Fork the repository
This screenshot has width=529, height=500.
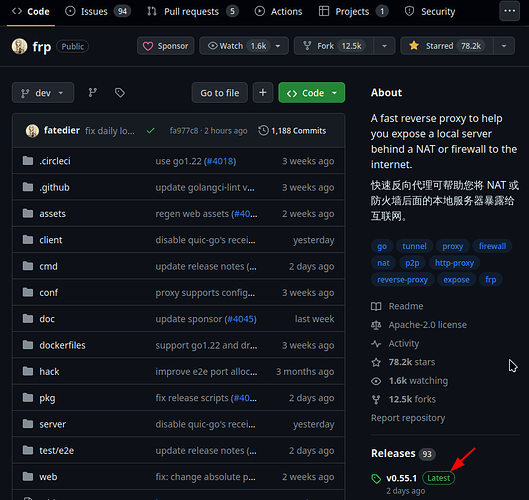click(x=334, y=46)
